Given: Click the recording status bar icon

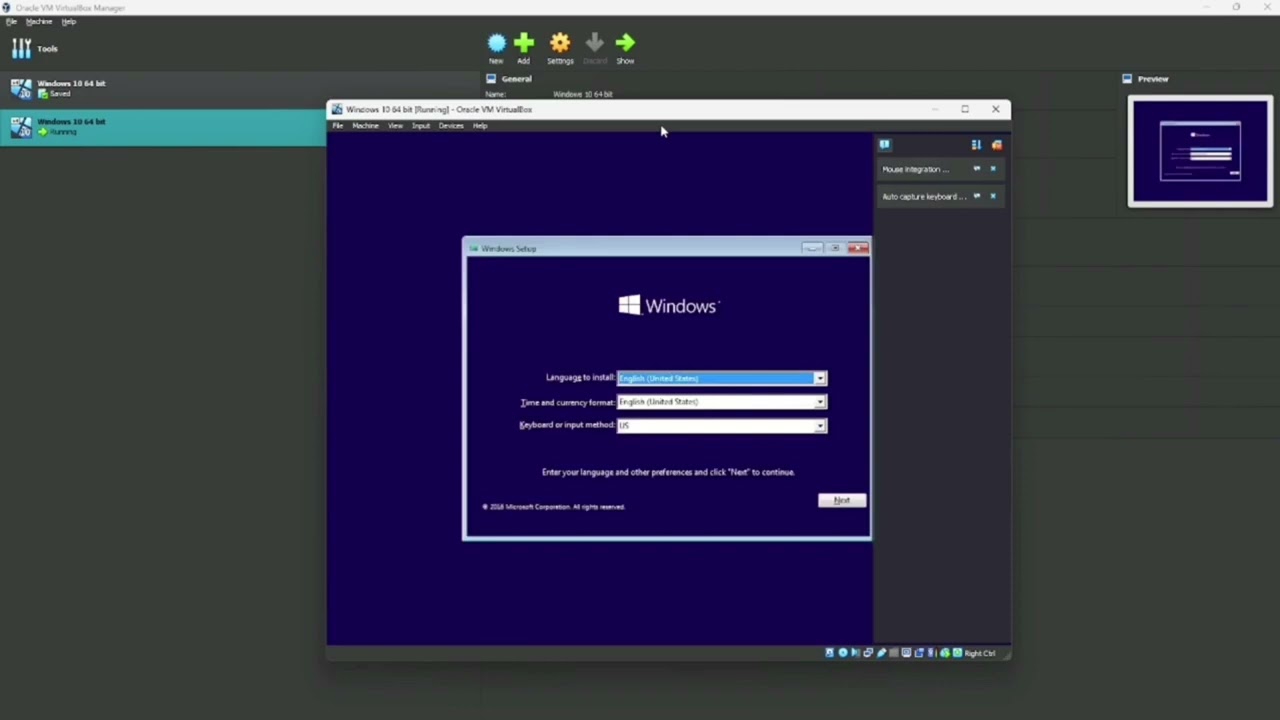Looking at the screenshot, I should point(919,653).
